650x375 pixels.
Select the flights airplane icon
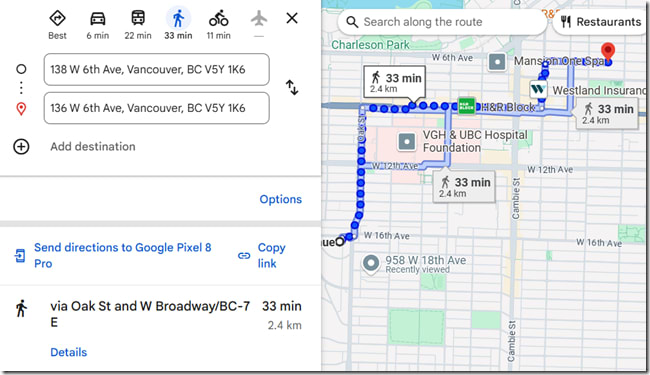pos(259,18)
